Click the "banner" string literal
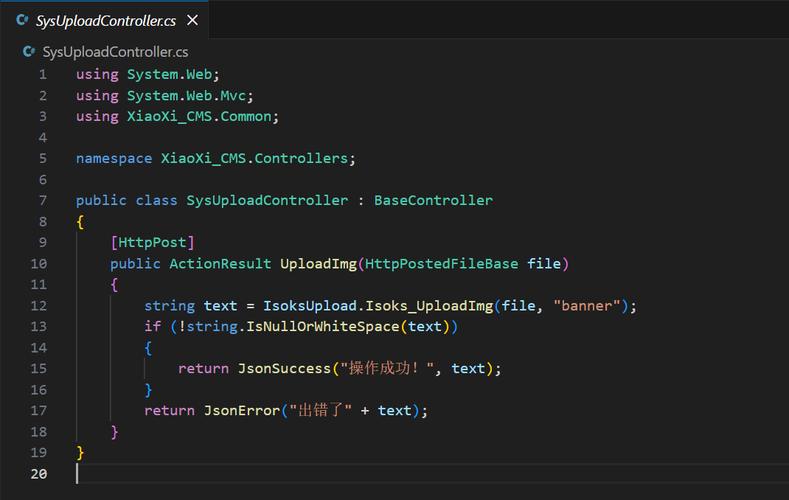The height and width of the screenshot is (500, 789). pyautogui.click(x=589, y=306)
